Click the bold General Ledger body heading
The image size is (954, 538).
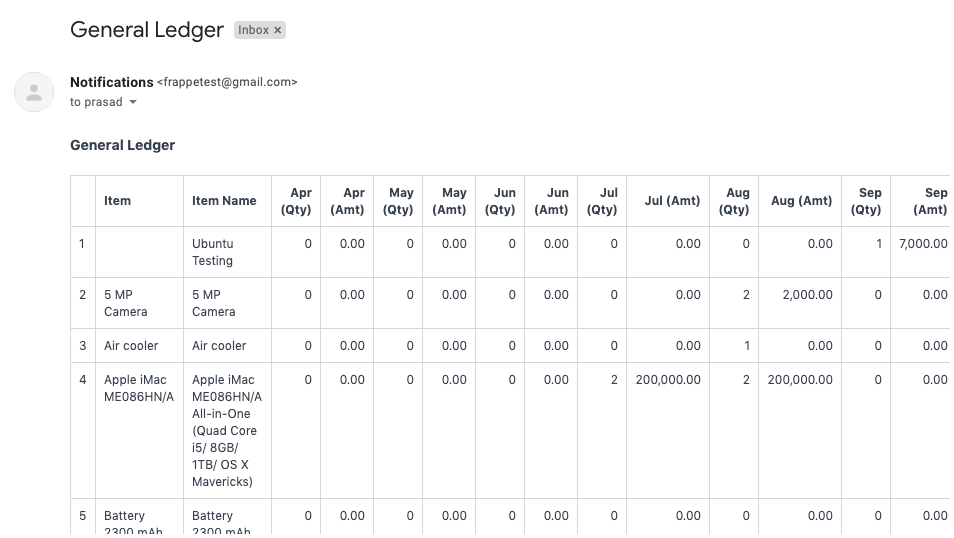[x=122, y=145]
